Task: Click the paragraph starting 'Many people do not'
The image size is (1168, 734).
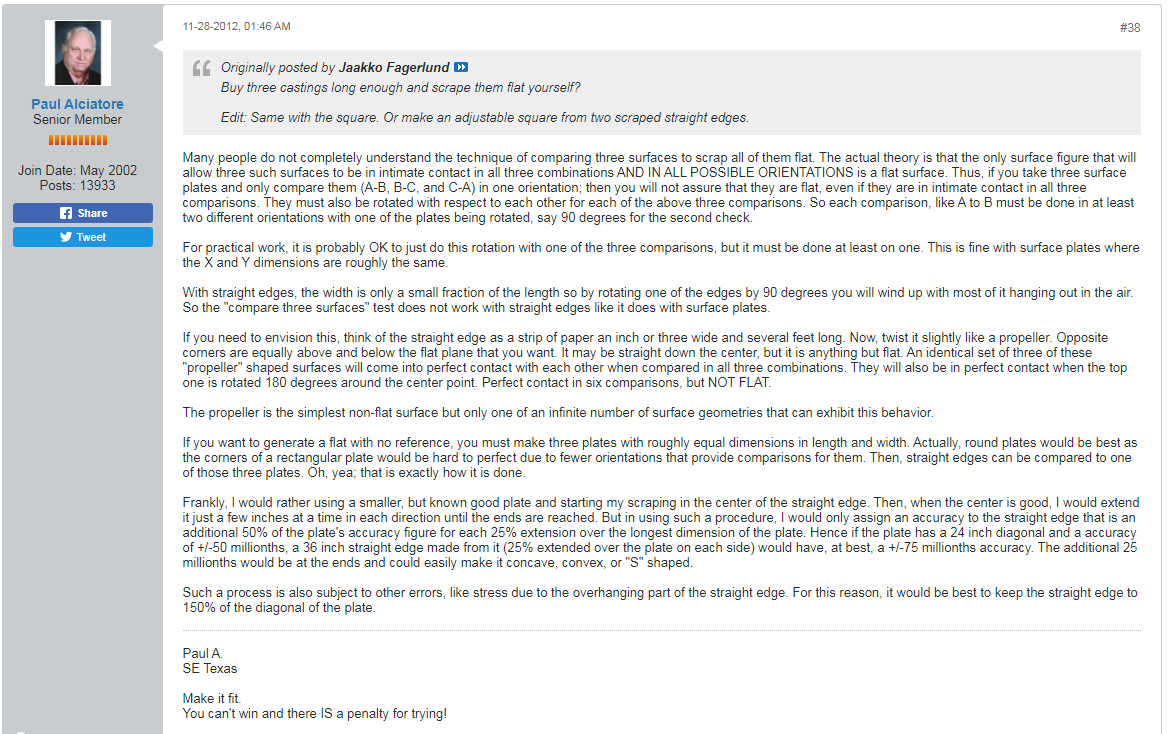Action: click(x=660, y=187)
